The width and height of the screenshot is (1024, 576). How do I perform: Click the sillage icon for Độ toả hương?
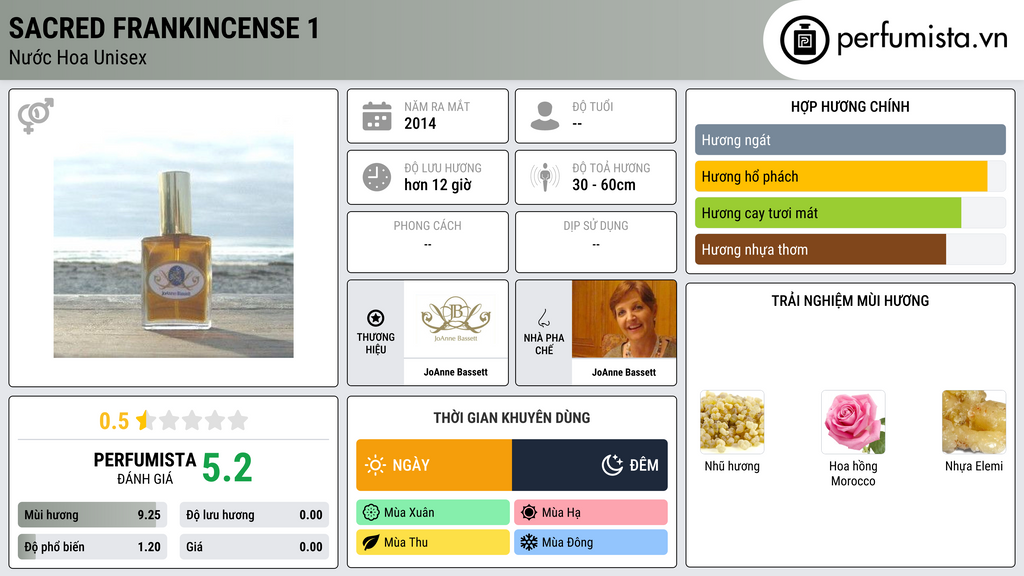click(x=545, y=177)
